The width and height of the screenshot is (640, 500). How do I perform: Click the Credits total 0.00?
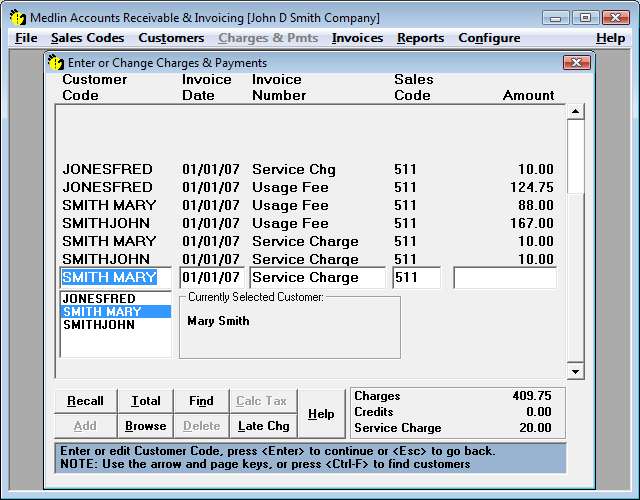coord(539,411)
